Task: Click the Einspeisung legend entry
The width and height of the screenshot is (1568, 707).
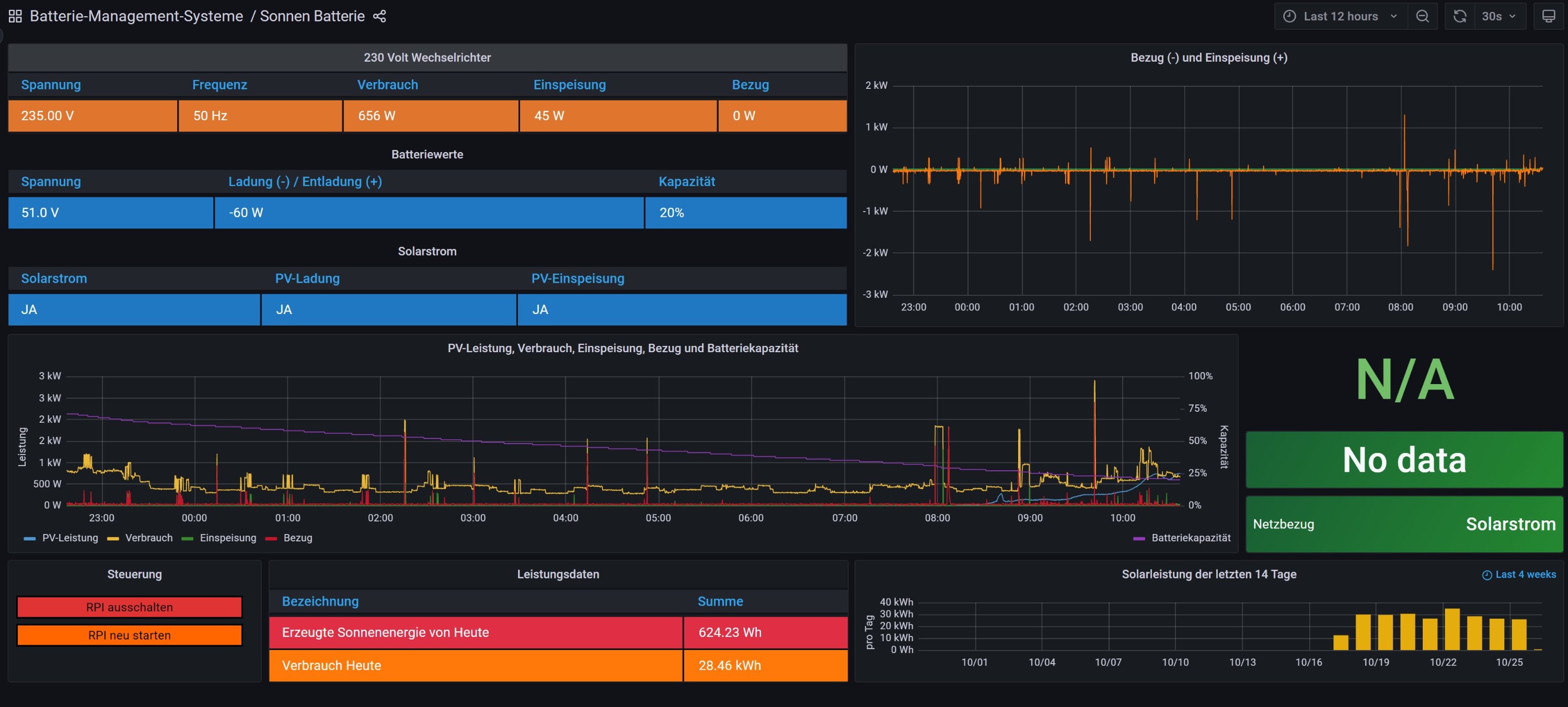Action: (x=228, y=538)
